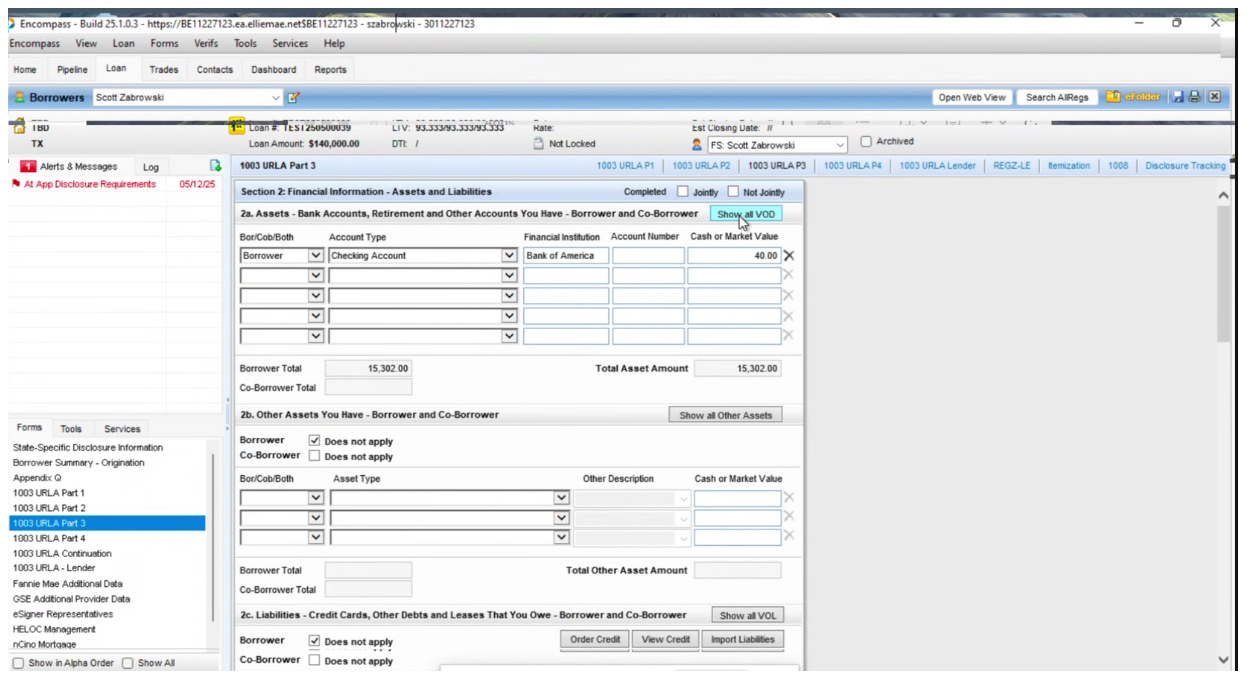The height and width of the screenshot is (679, 1246).
Task: Toggle the Archived checkbox
Action: (866, 141)
